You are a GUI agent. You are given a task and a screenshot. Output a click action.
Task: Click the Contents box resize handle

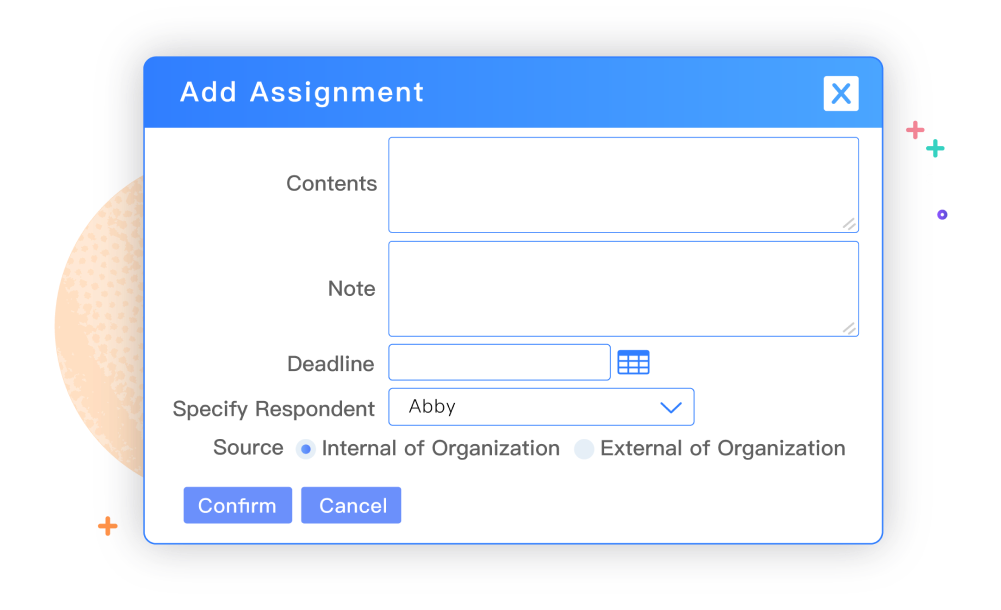(848, 223)
